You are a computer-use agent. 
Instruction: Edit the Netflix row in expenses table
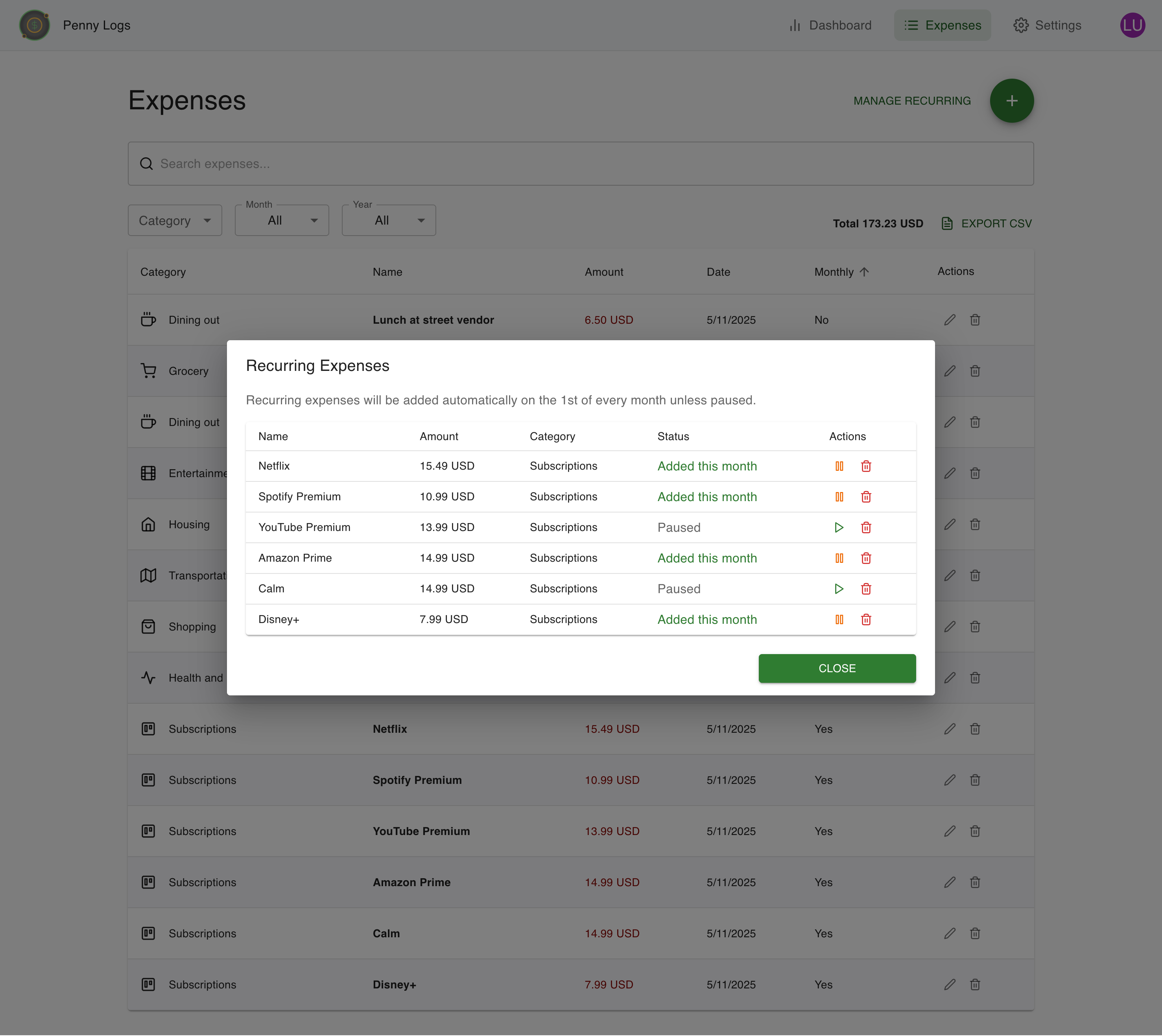pos(950,729)
